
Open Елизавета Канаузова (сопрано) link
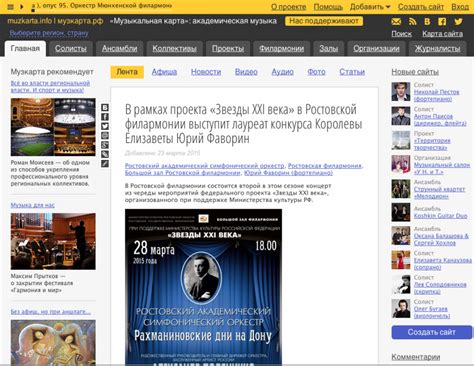tap(443, 264)
